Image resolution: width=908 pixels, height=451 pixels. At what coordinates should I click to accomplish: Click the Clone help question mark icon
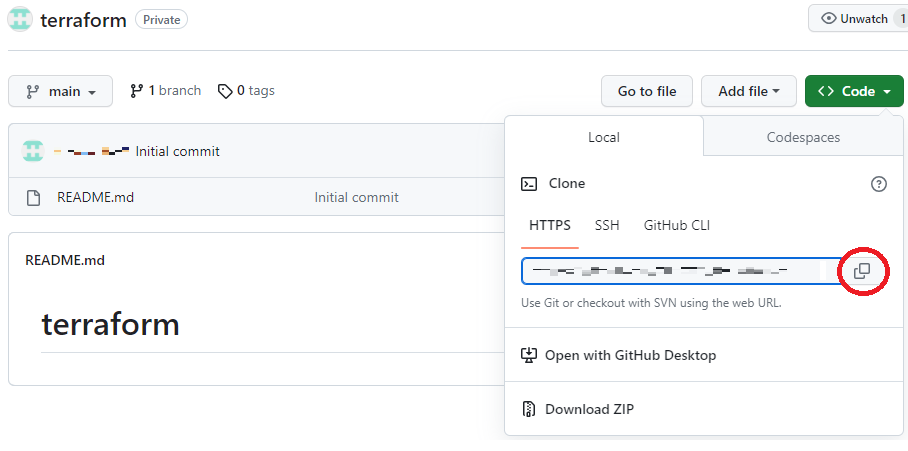(x=878, y=184)
